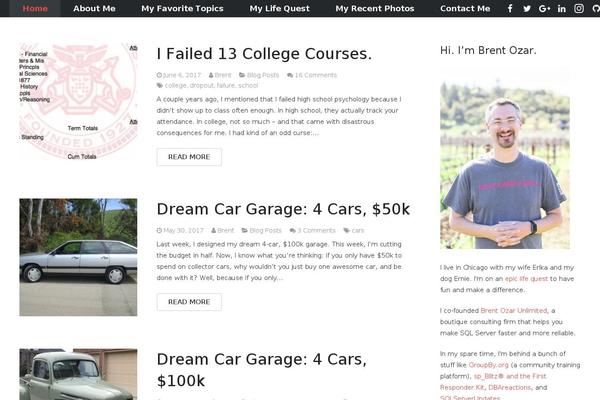
Task: Follow the epic life quest link
Action: tap(526, 279)
